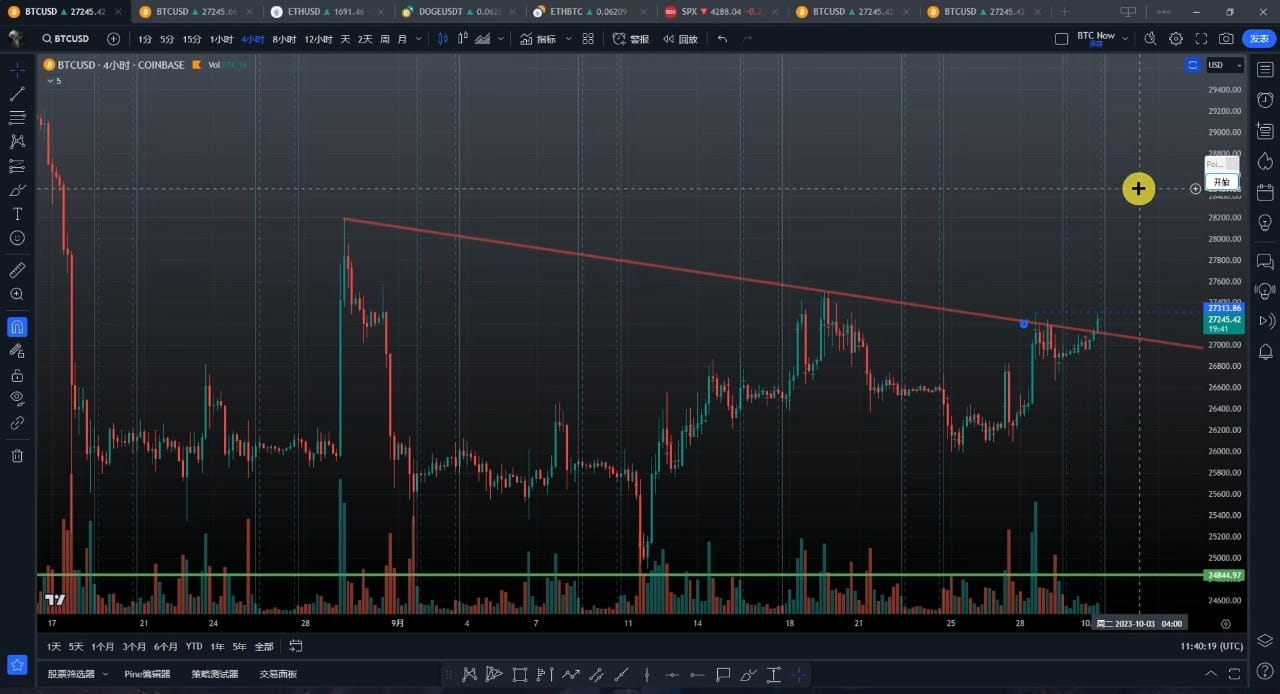Toggle the favorites star toolbar button
The width and height of the screenshot is (1280, 694).
[x=17, y=664]
